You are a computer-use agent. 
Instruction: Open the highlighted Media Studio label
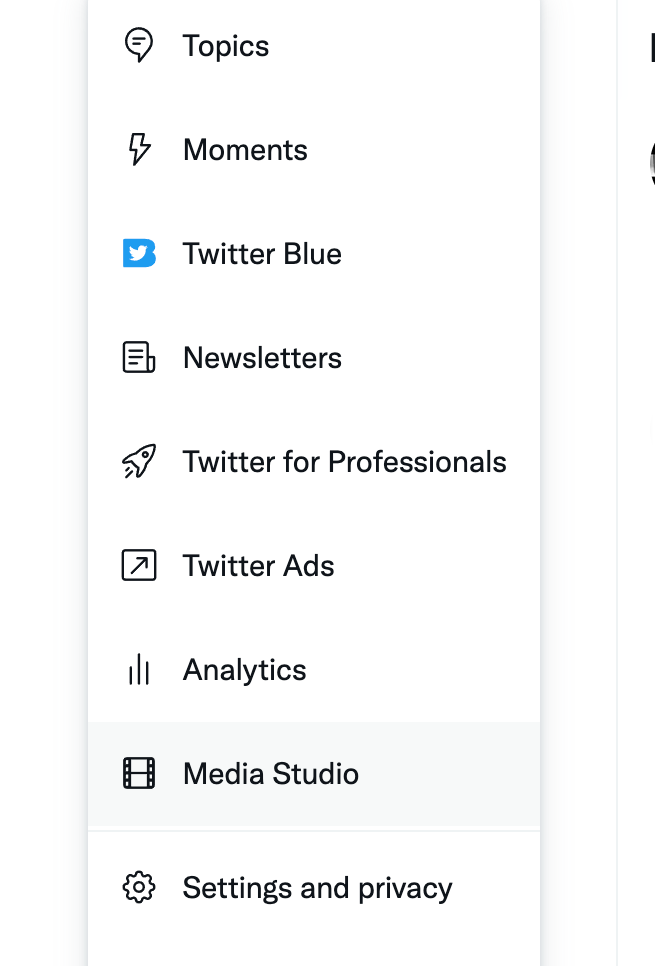[271, 774]
